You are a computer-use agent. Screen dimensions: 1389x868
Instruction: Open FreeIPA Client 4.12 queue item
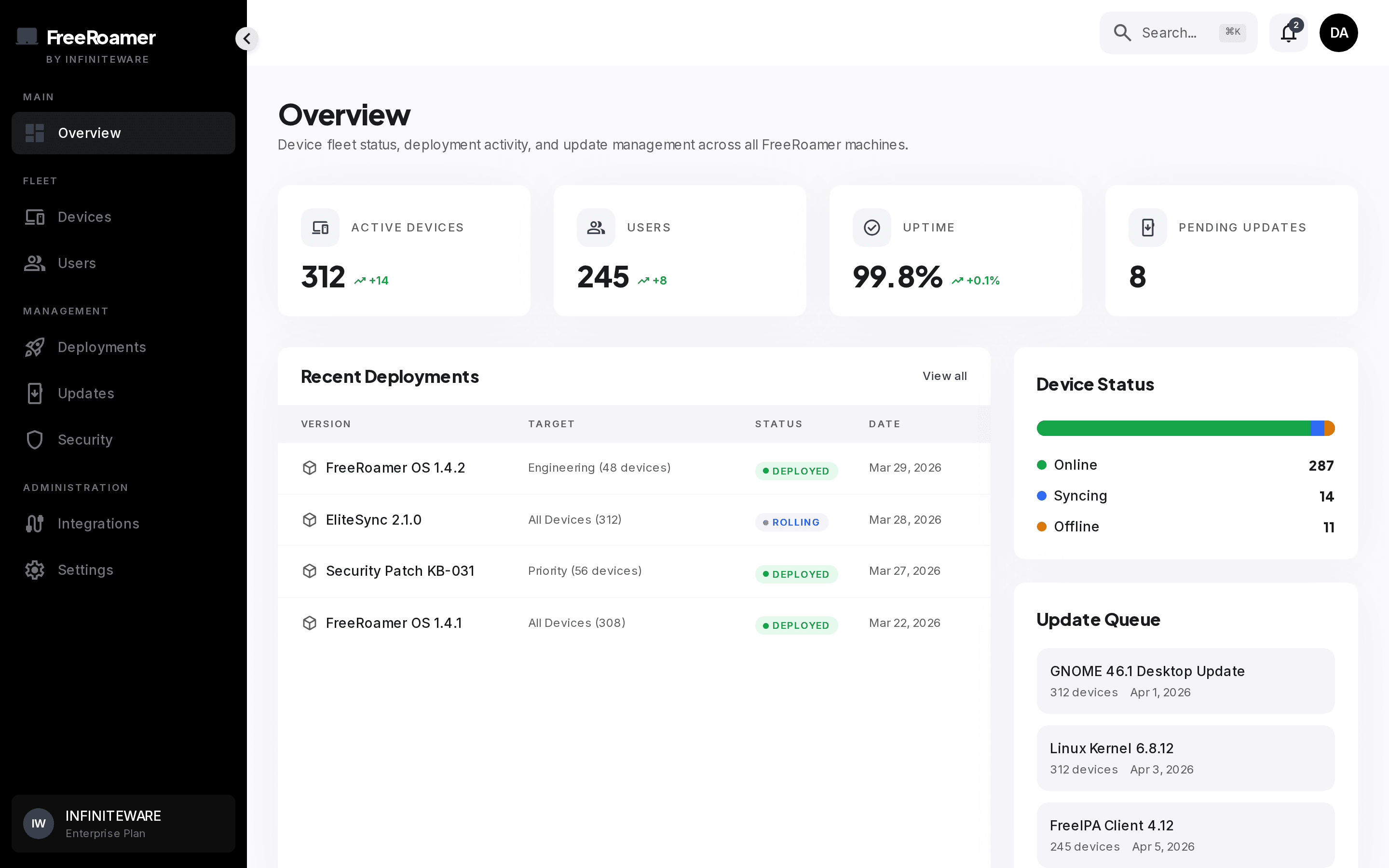tap(1185, 835)
